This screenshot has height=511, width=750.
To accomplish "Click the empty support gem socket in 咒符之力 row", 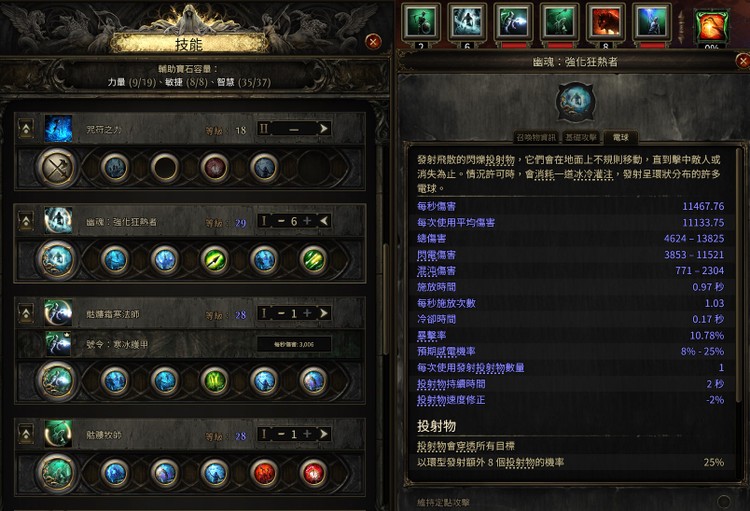I will pyautogui.click(x=165, y=167).
